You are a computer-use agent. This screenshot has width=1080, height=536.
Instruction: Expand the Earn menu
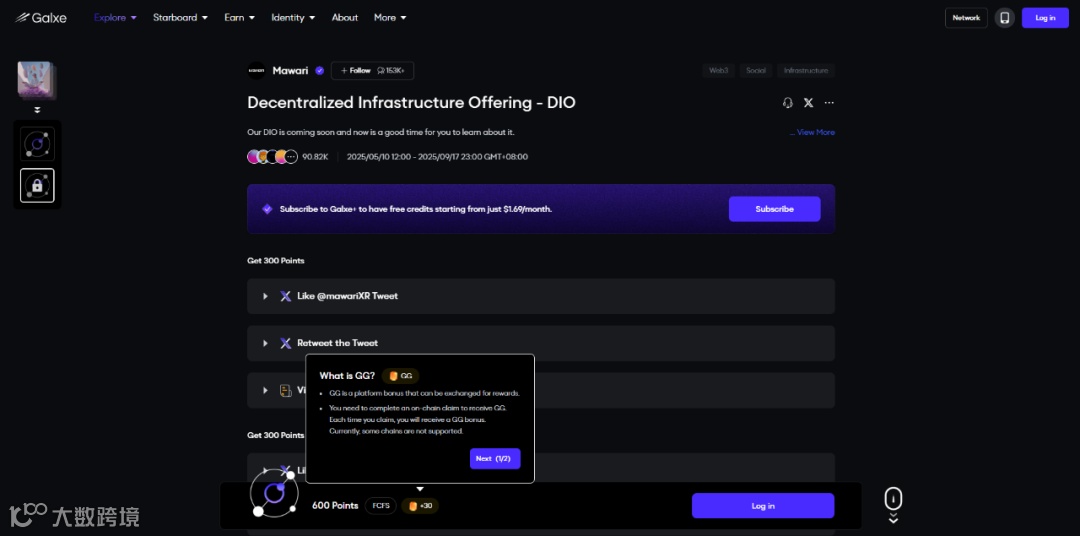(240, 18)
